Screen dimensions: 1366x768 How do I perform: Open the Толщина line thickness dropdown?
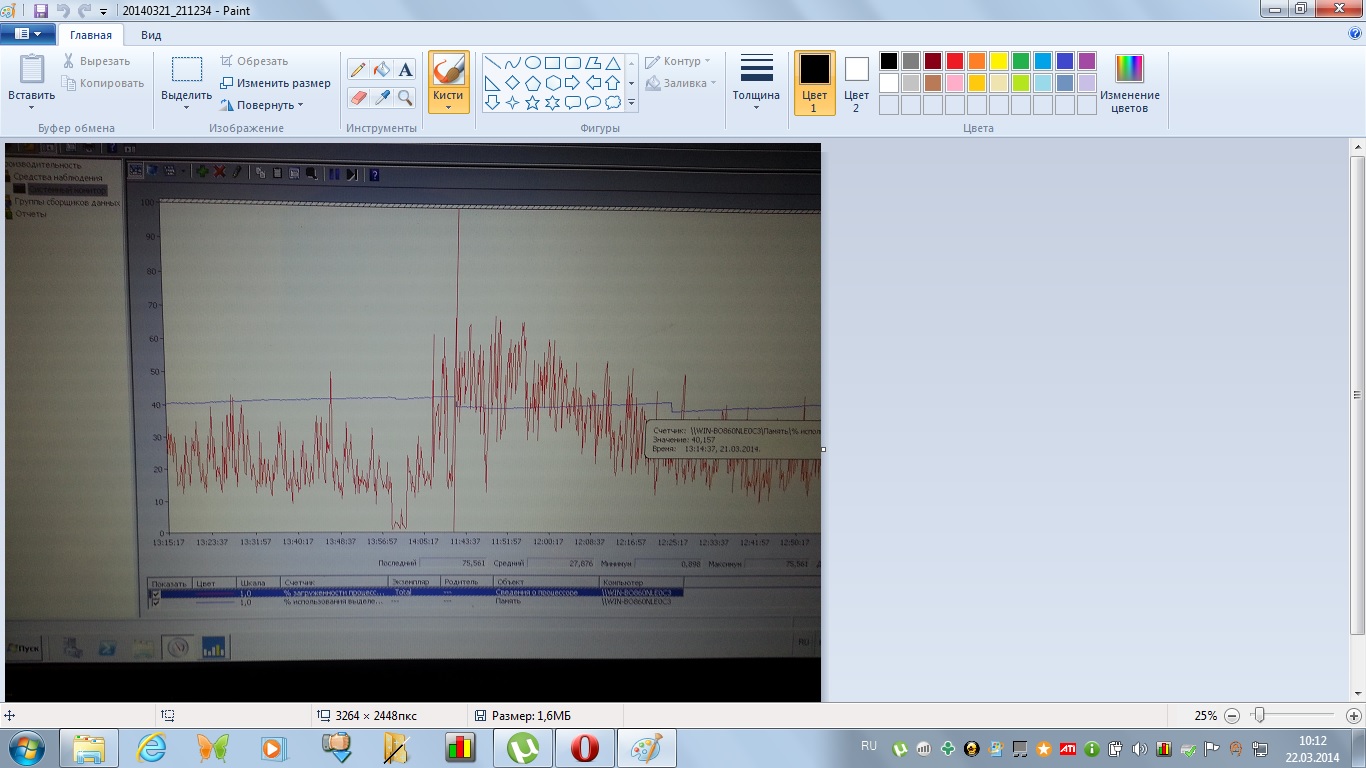pyautogui.click(x=756, y=82)
